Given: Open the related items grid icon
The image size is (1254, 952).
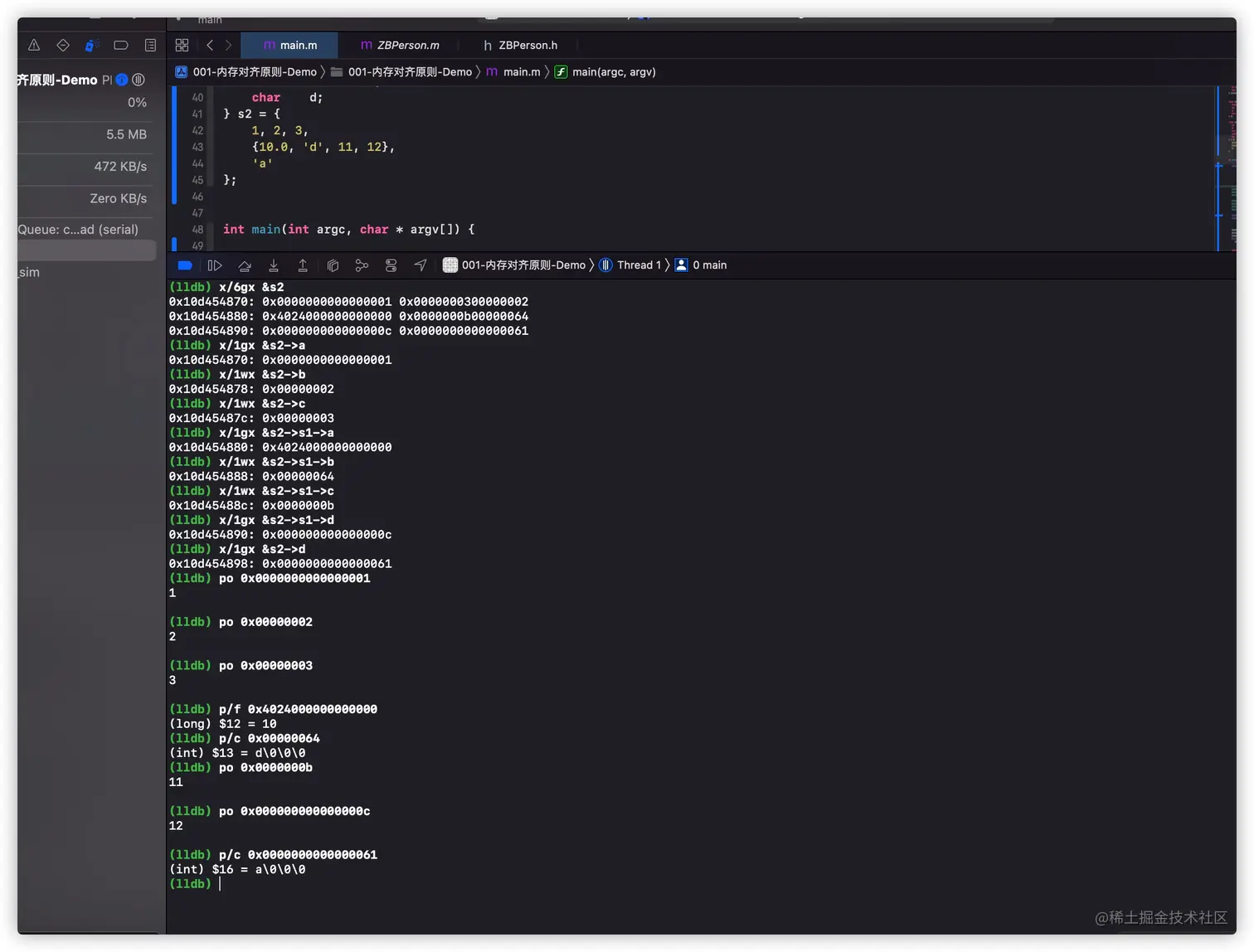Looking at the screenshot, I should point(182,46).
